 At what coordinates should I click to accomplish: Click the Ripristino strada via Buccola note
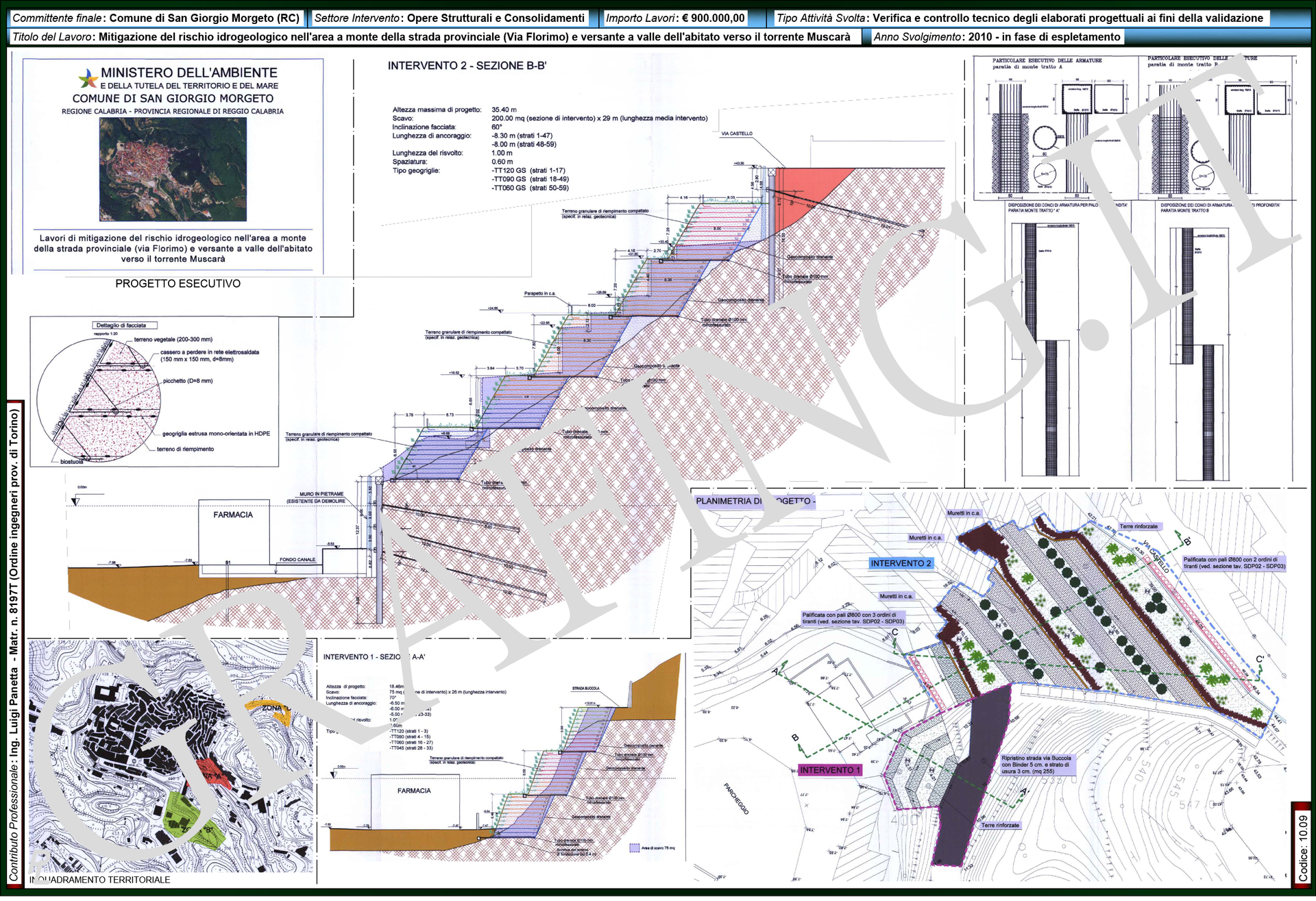pos(1036,765)
